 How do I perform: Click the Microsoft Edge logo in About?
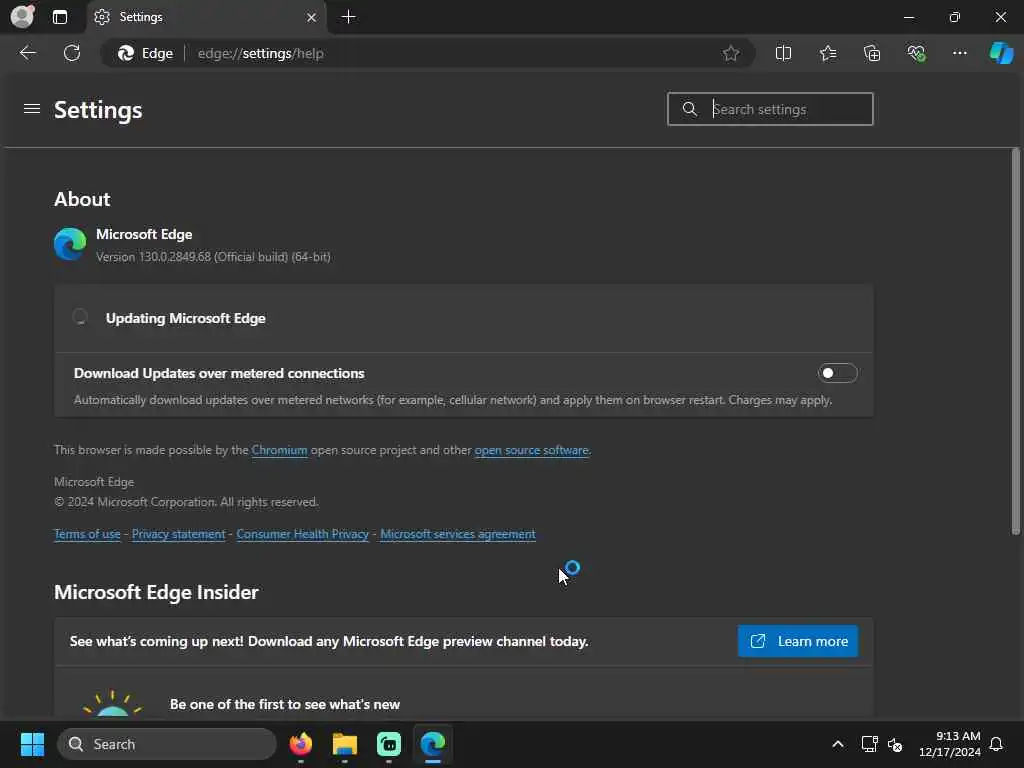pyautogui.click(x=70, y=244)
